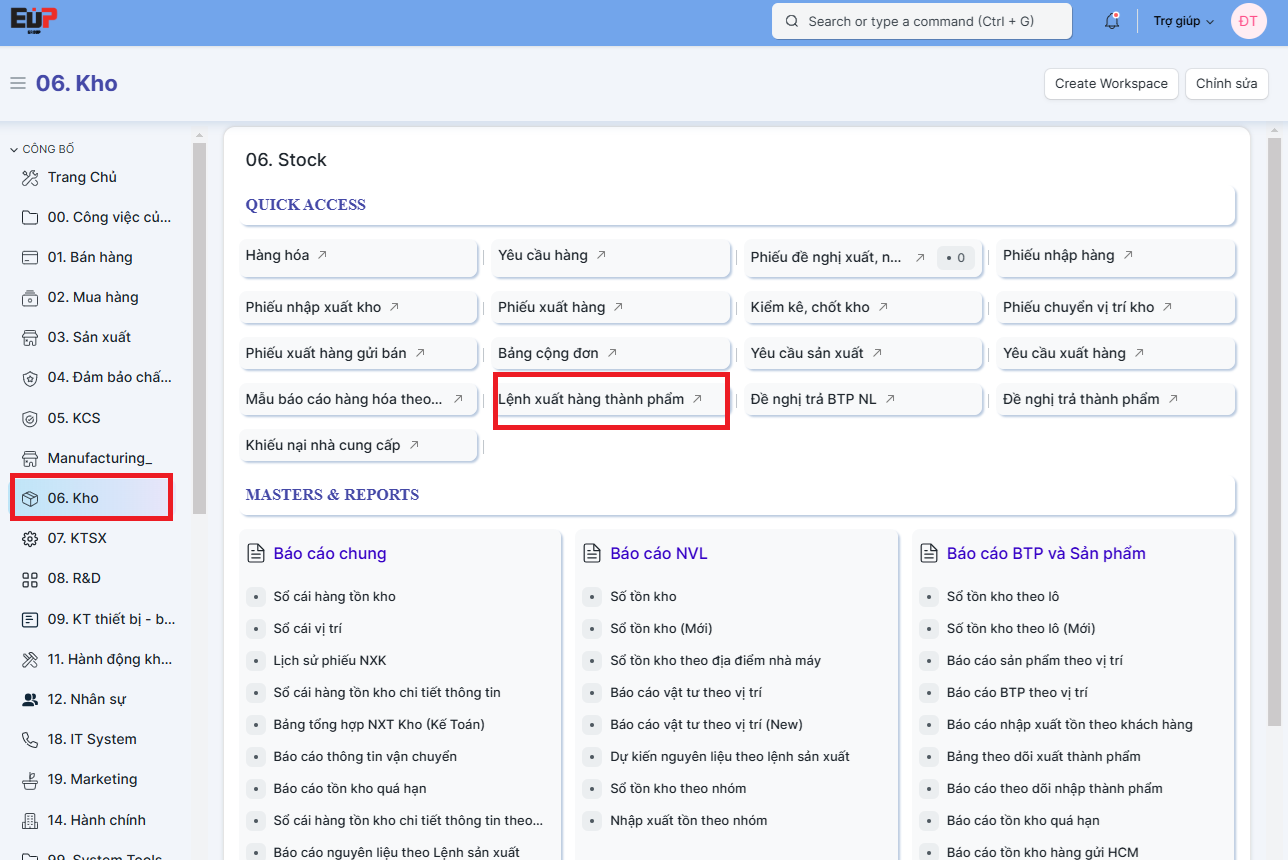Viewport: 1288px width, 860px height.
Task: Click the Create Workspace button
Action: (1111, 84)
